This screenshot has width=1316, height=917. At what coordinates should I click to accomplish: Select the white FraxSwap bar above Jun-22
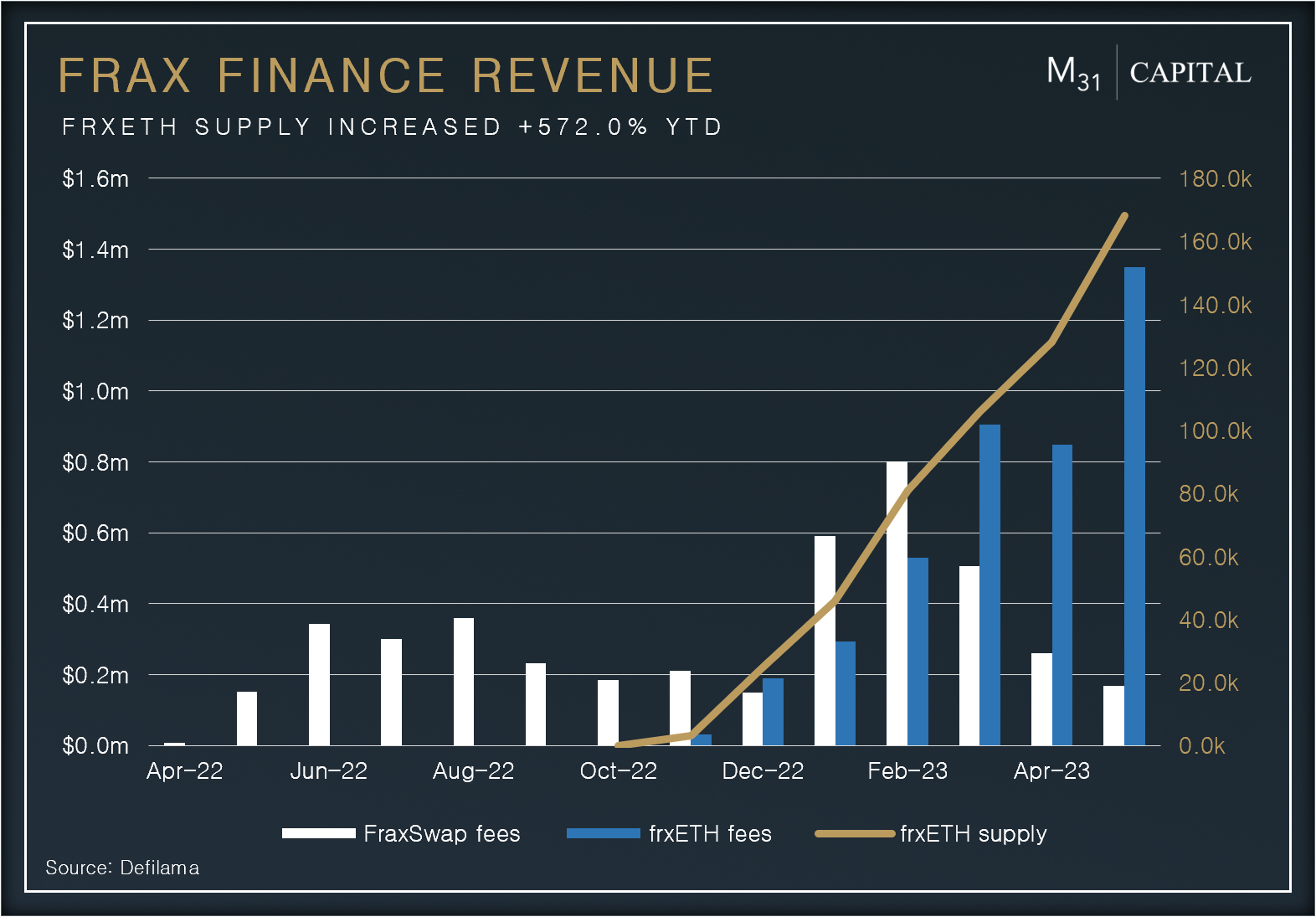click(319, 685)
